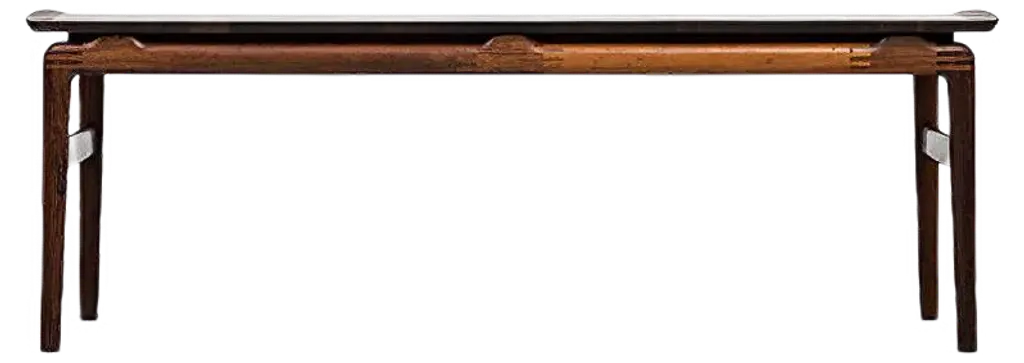Click the finger joint at the left corner
The height and width of the screenshot is (363, 1024).
click(64, 60)
